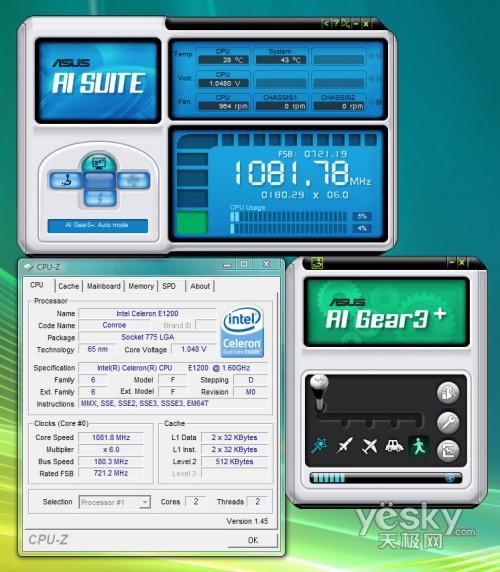Choose the car mode in AI Gear3+
This screenshot has width=500, height=572.
pos(394,446)
